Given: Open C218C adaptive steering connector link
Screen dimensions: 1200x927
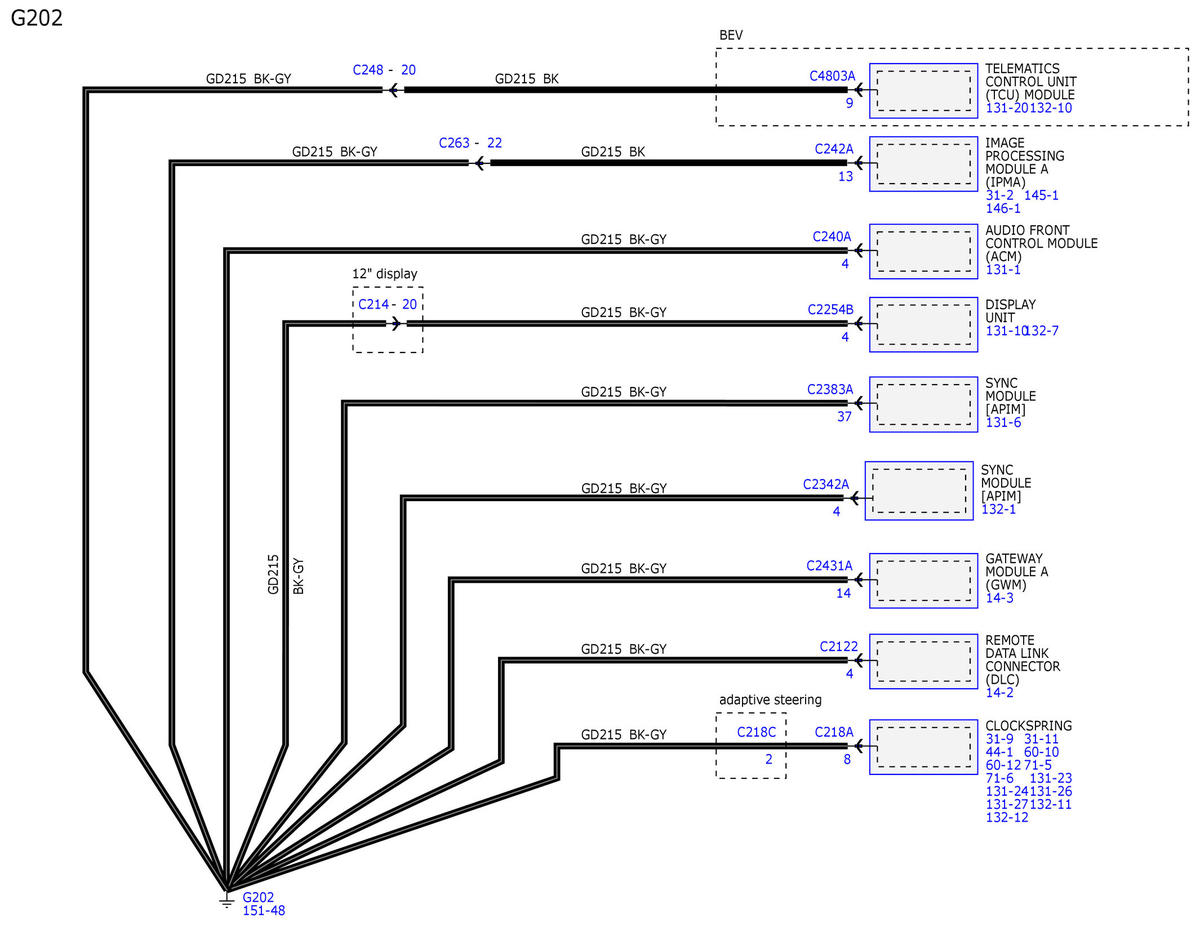Looking at the screenshot, I should coord(757,732).
